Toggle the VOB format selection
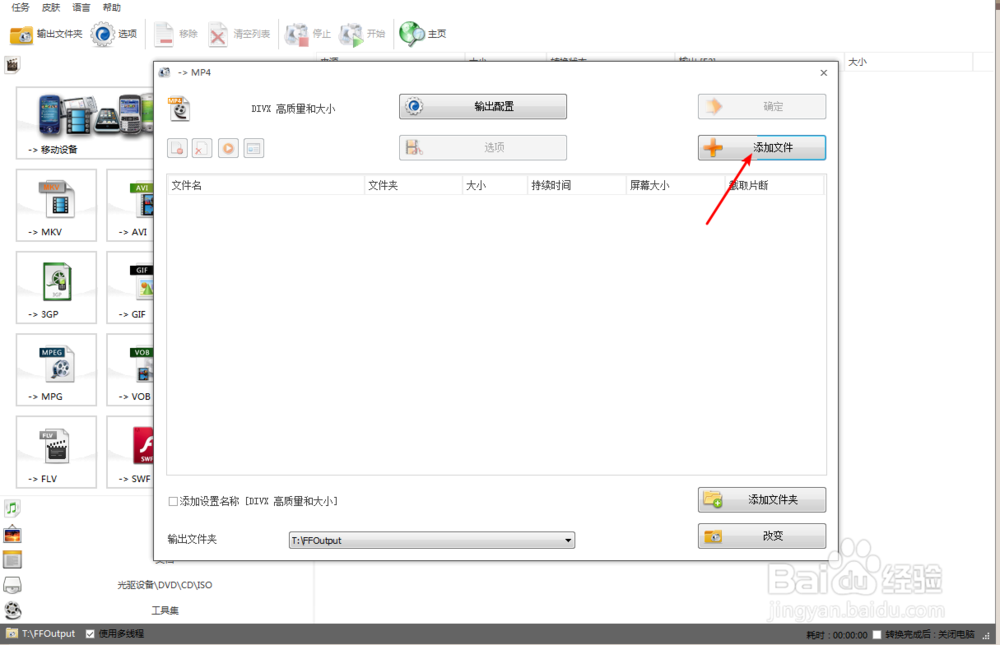 coord(140,369)
